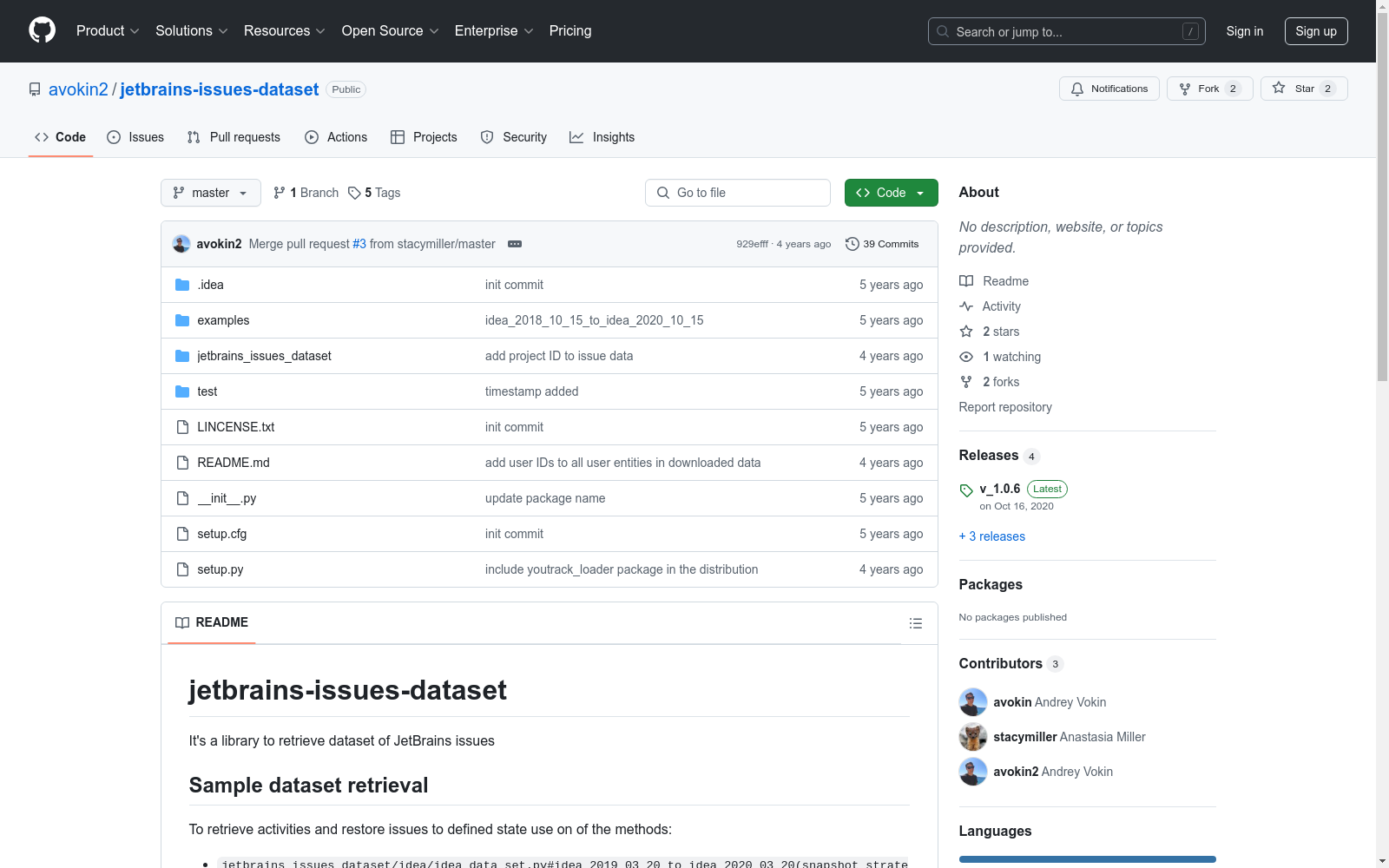Open the Product dropdown menu

[108, 31]
